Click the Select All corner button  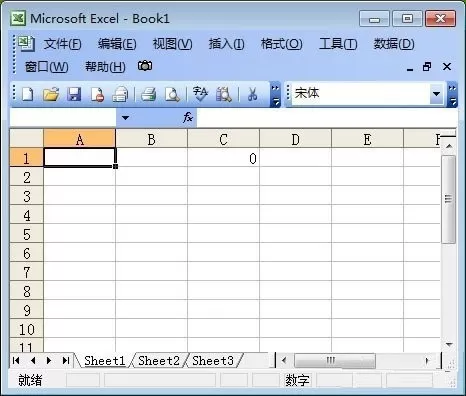[27, 139]
